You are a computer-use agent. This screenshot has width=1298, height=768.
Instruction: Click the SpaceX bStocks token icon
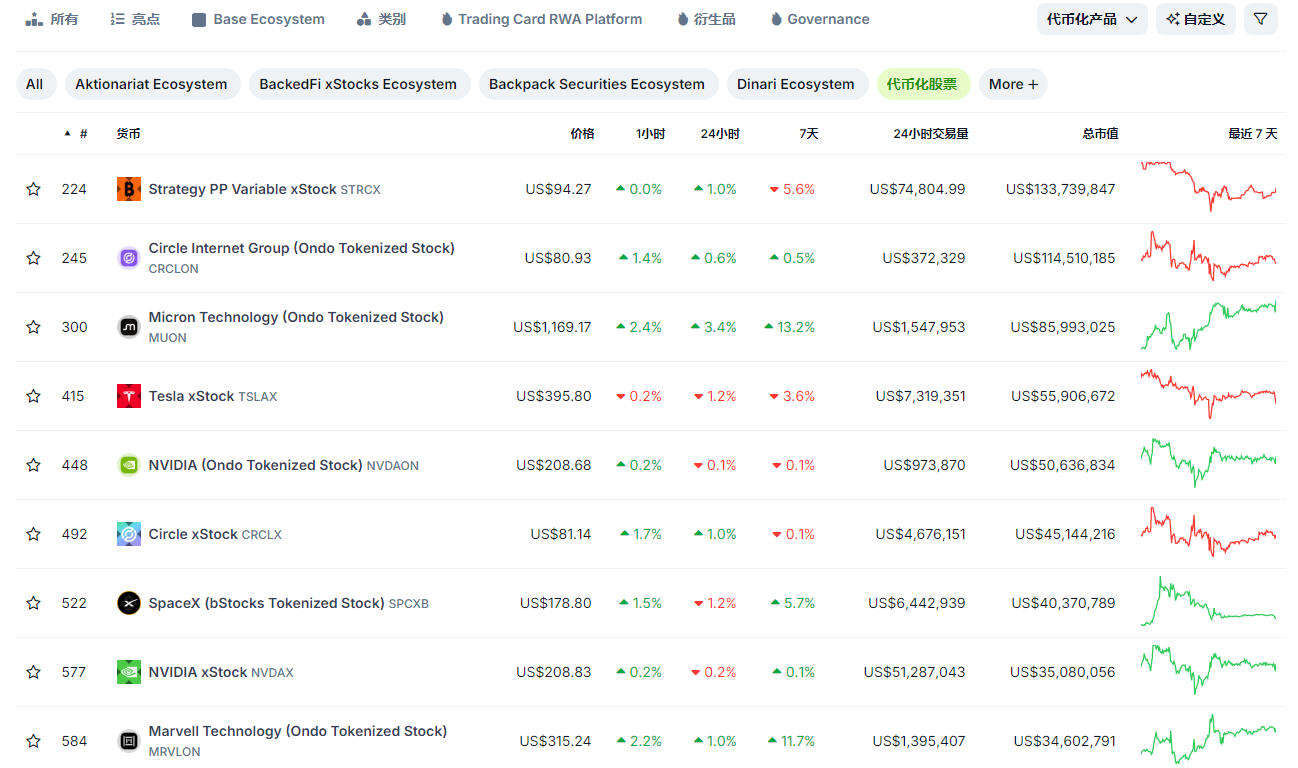click(129, 603)
